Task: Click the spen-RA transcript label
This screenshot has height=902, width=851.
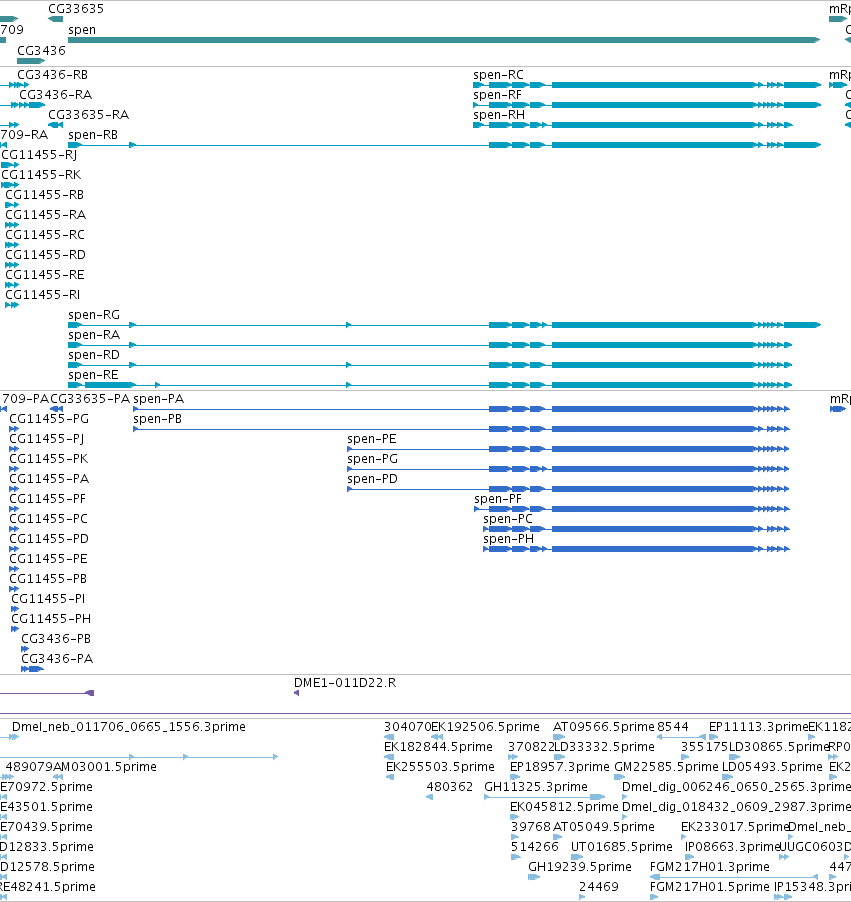Action: pyautogui.click(x=94, y=335)
